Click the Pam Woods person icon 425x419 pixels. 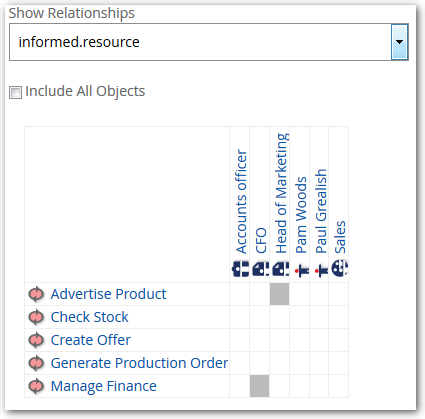[x=302, y=270]
